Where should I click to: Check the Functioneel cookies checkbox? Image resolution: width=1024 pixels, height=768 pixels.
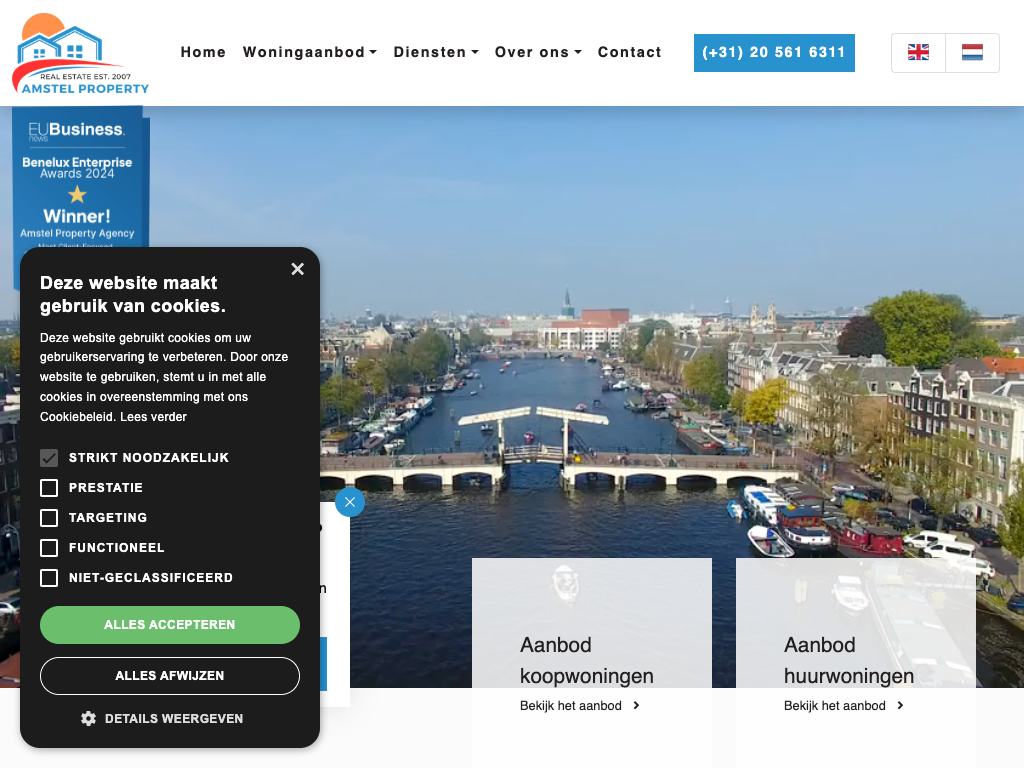[49, 548]
